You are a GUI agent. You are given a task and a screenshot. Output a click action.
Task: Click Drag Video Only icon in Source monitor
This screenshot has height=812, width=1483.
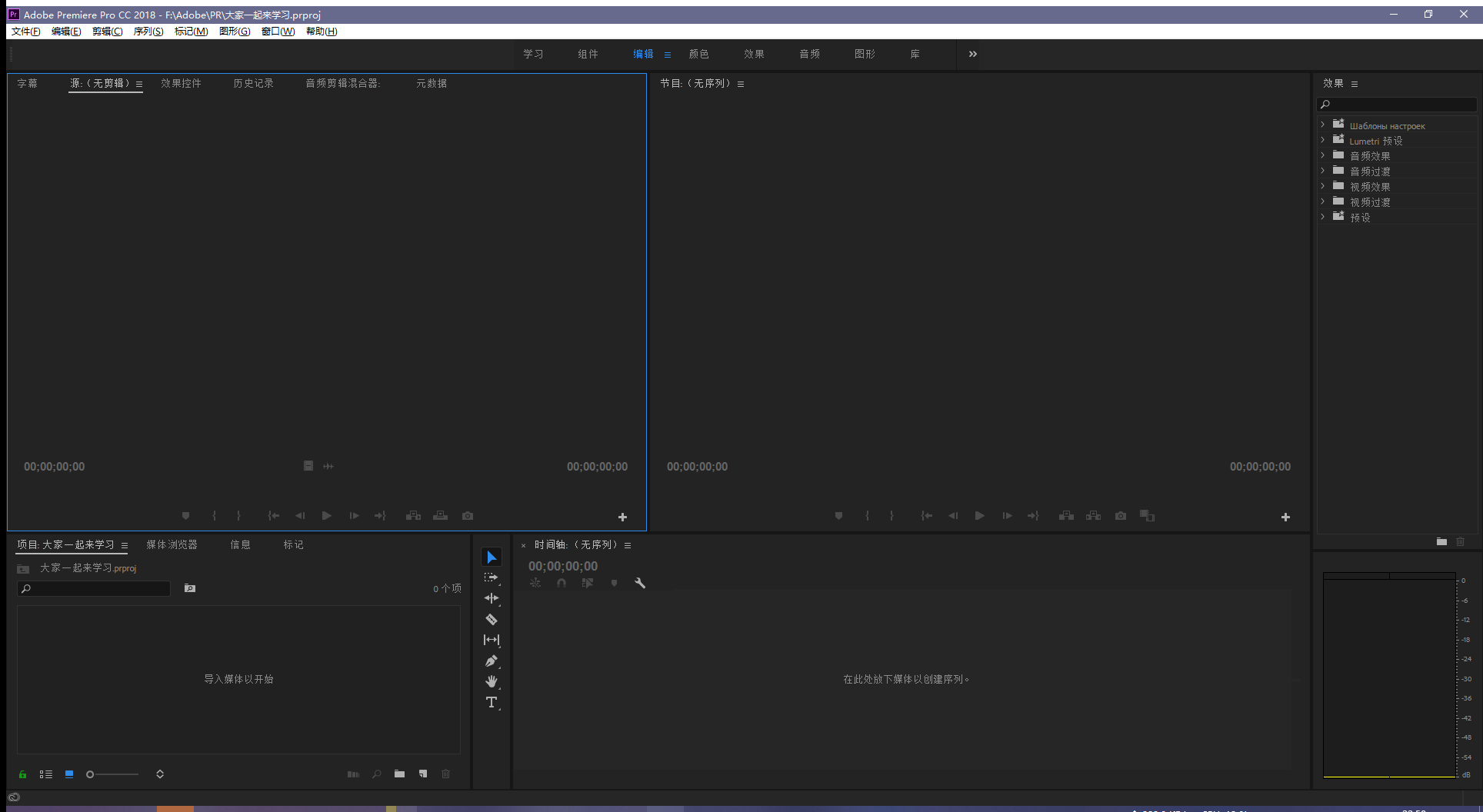(x=308, y=466)
